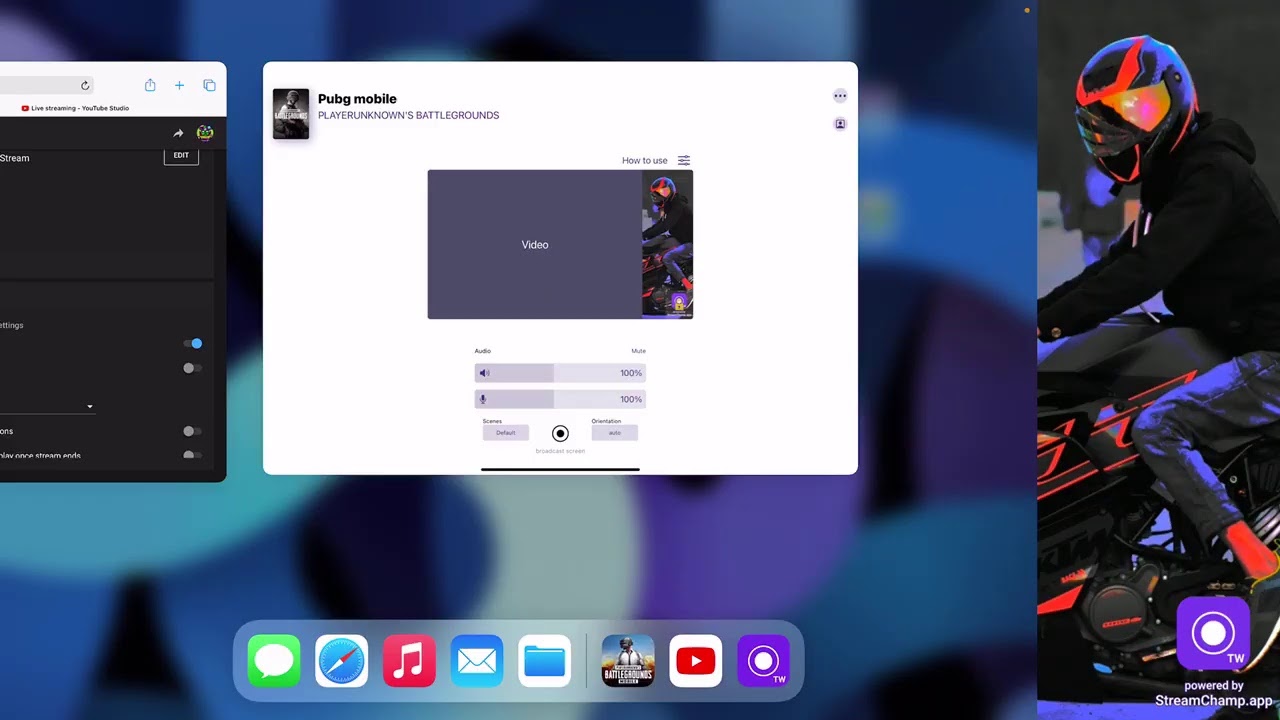Launch PUBG Battlegrounds from the dock

pos(628,661)
